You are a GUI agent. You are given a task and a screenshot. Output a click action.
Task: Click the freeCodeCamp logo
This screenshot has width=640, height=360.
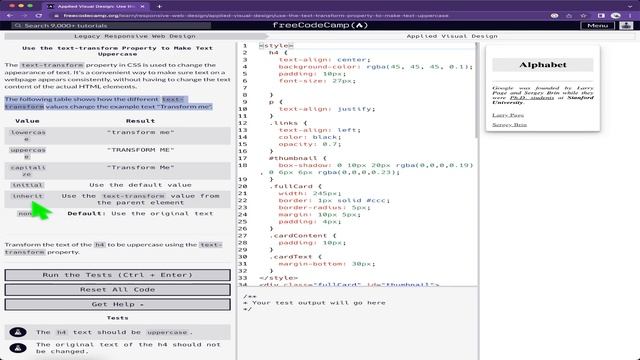[320, 25]
